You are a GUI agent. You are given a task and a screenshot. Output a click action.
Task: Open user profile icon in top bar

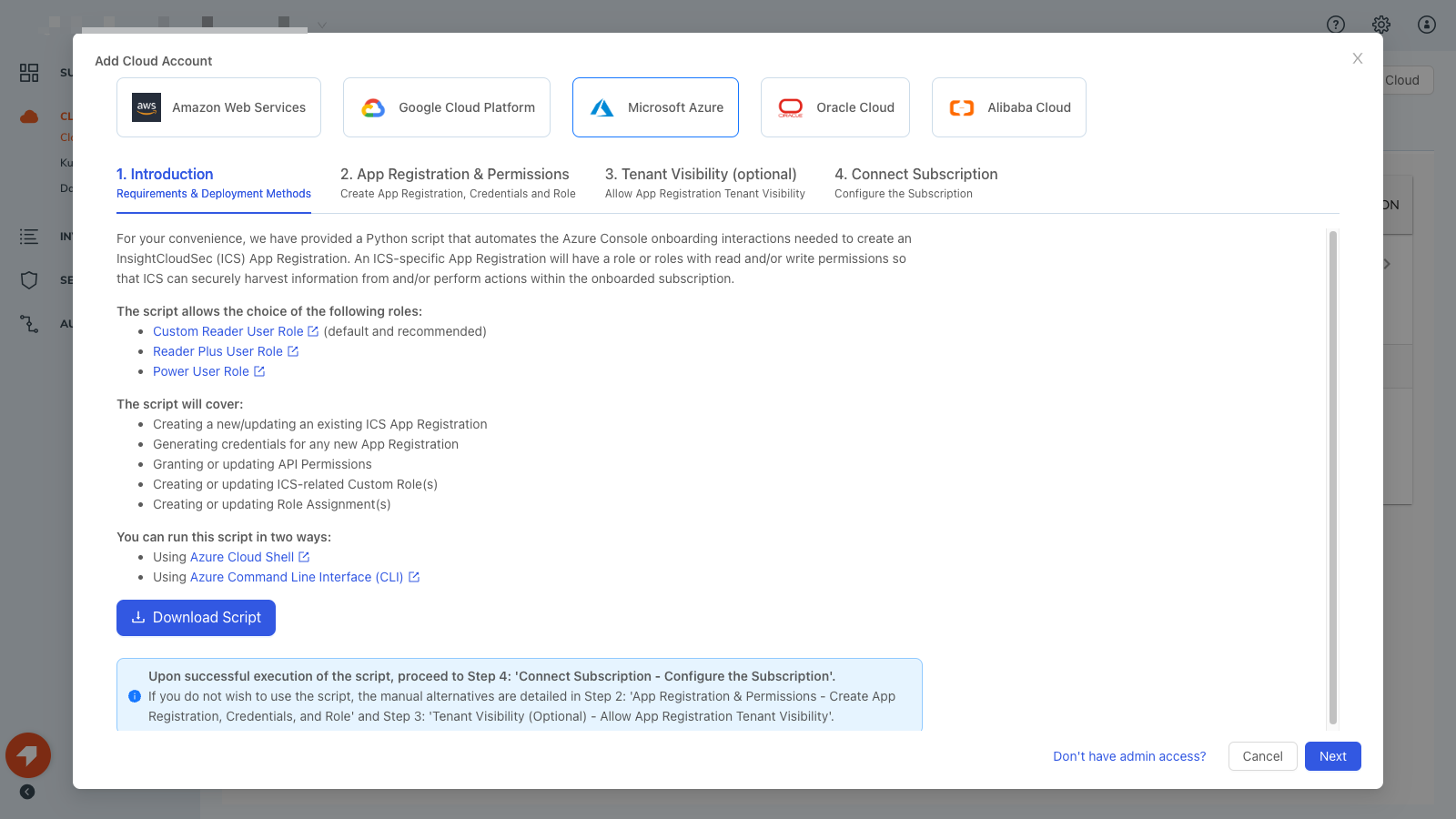point(1427,25)
